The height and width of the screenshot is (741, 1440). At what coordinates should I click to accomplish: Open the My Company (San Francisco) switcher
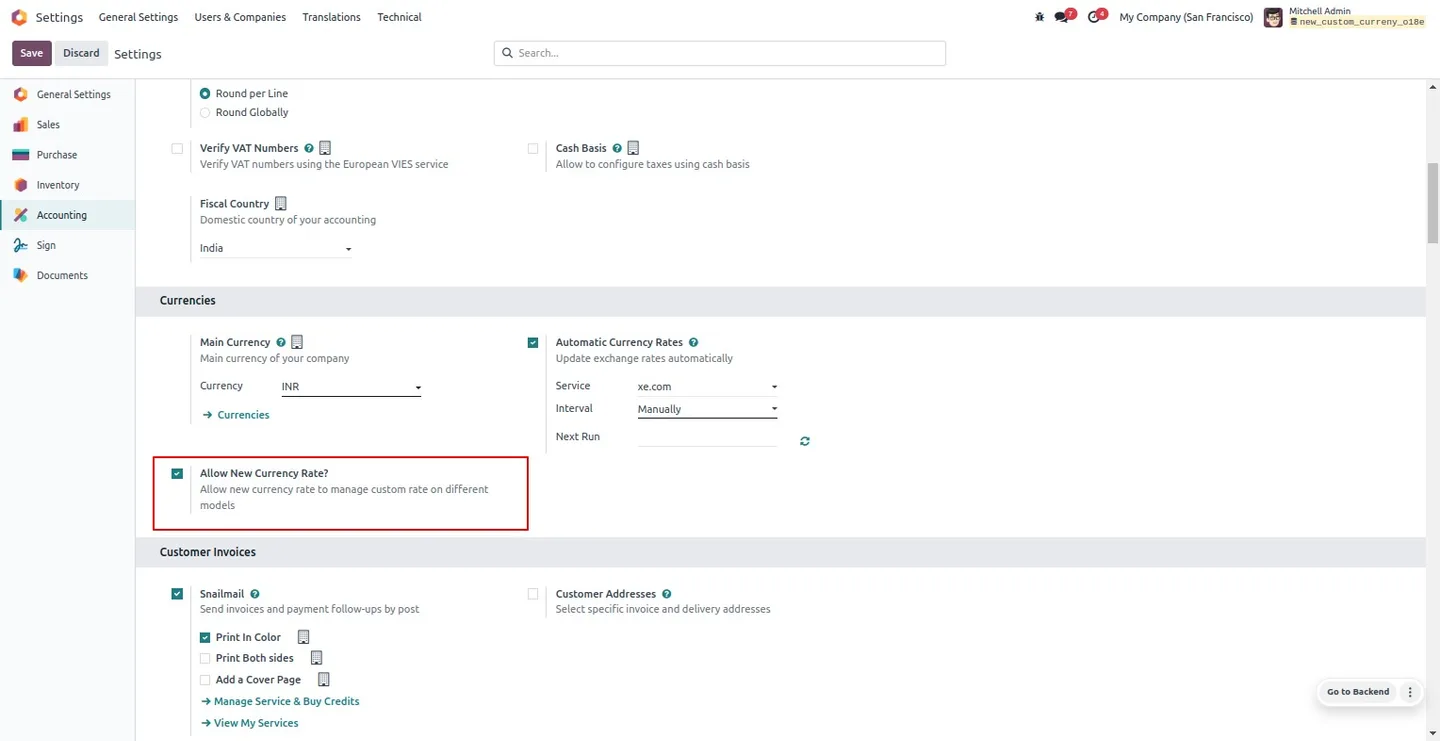[x=1186, y=17]
